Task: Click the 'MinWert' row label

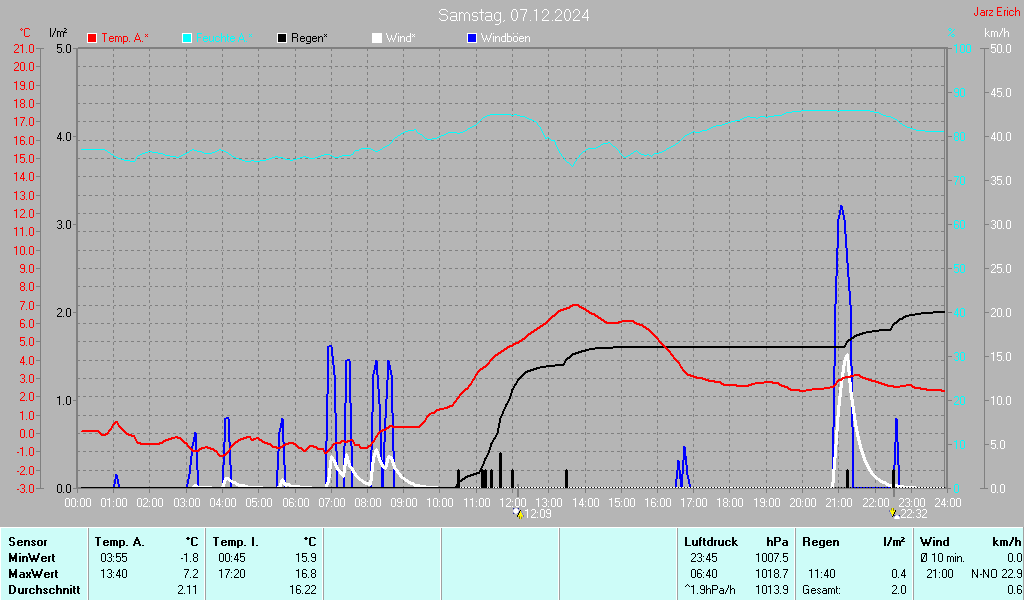Action: (32, 558)
